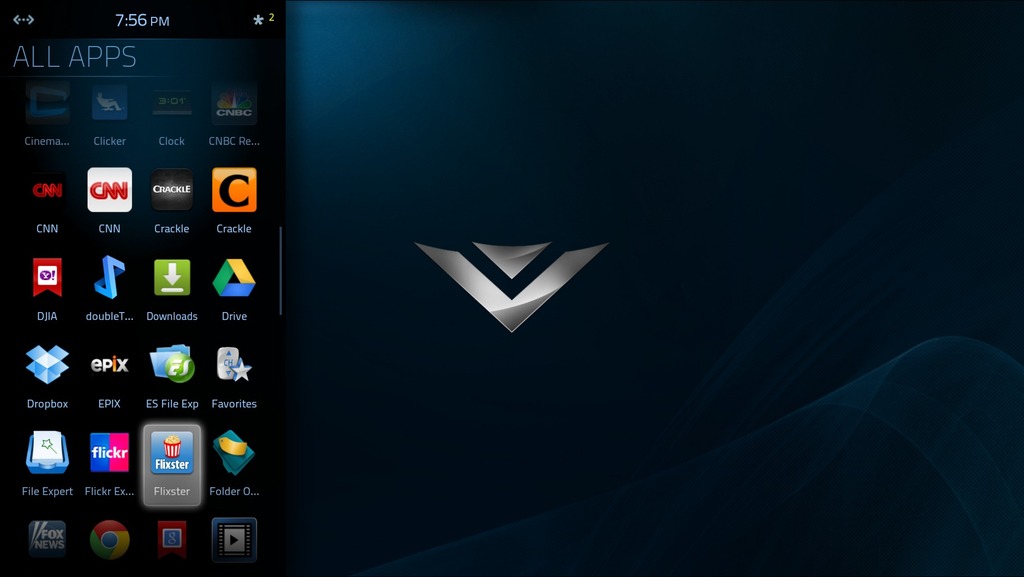Open Google Drive
1024x577 pixels.
[x=234, y=277]
